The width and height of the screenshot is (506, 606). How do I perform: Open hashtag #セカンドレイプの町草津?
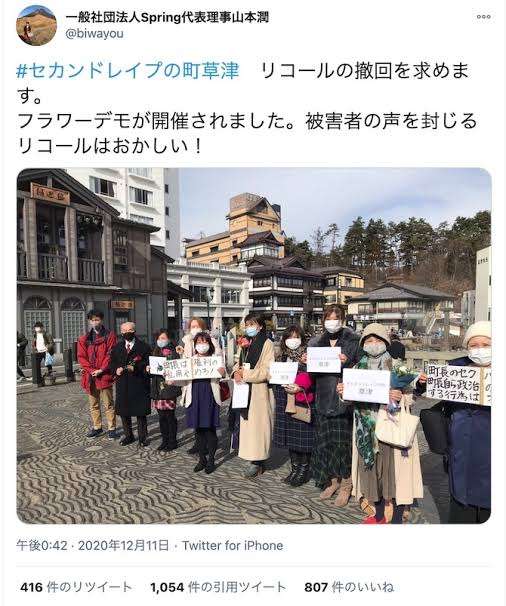[x=128, y=71]
